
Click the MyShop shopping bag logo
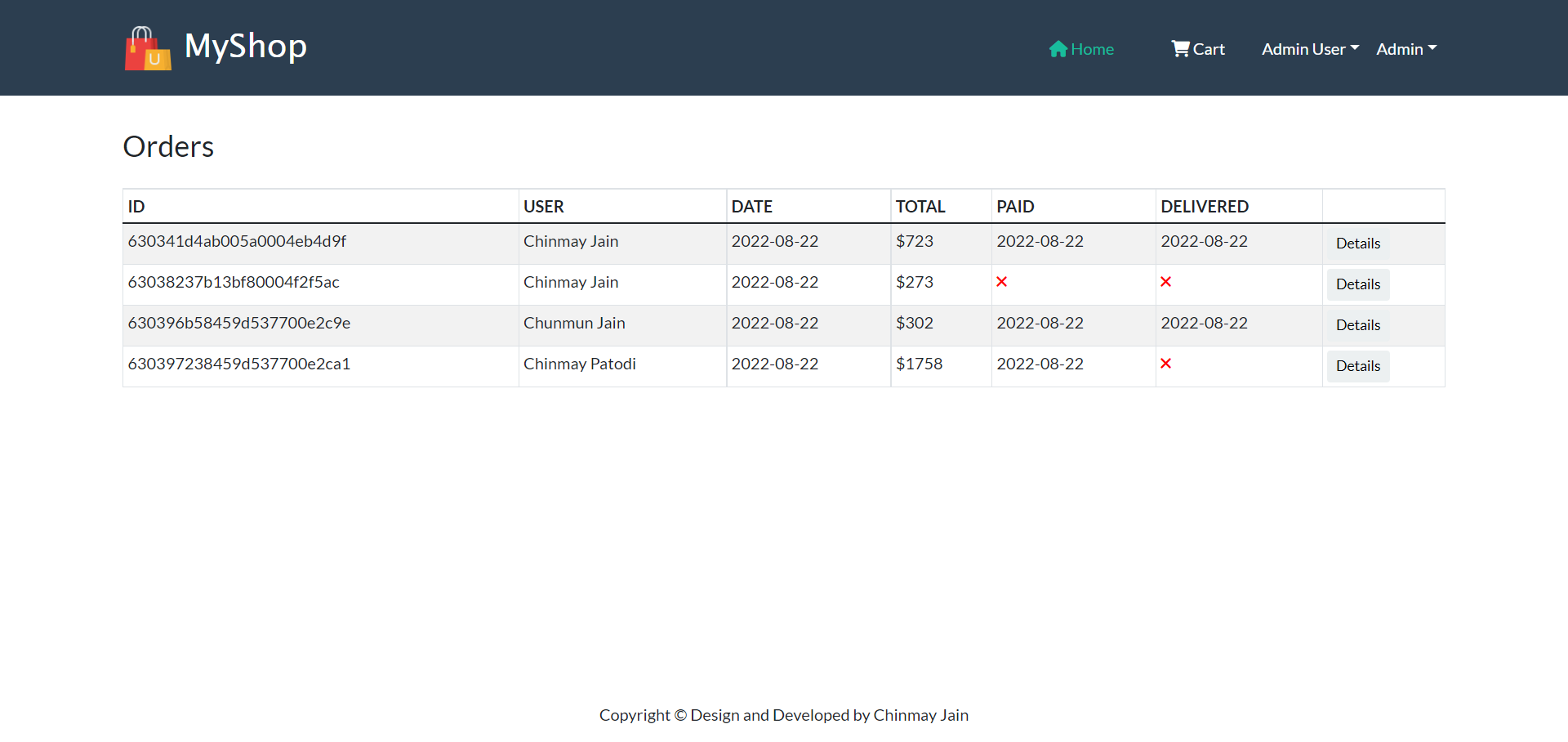pyautogui.click(x=147, y=47)
